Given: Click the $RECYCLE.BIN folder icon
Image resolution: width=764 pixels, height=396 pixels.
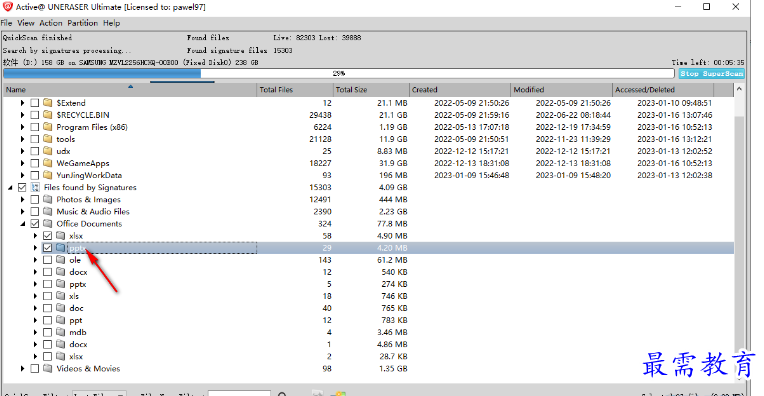Looking at the screenshot, I should (47, 115).
